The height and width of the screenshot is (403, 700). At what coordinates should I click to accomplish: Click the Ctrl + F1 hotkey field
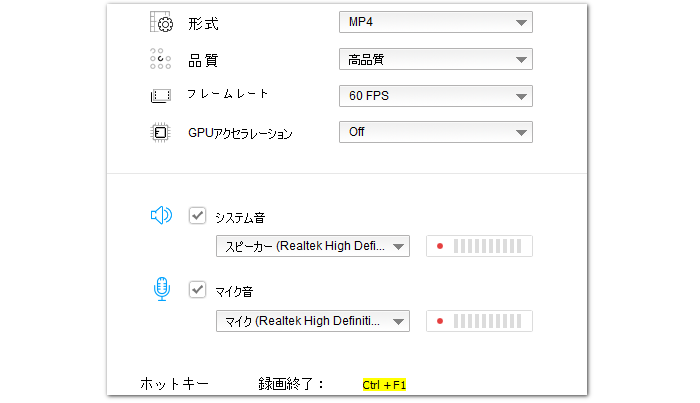(385, 385)
